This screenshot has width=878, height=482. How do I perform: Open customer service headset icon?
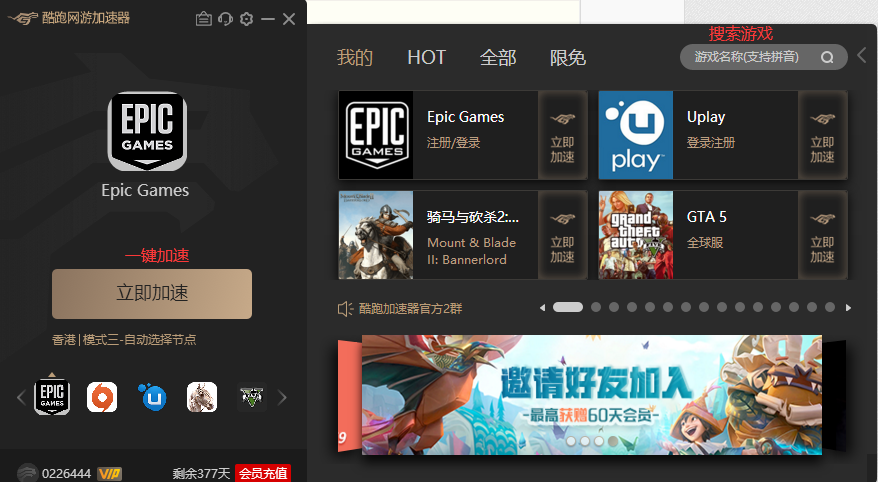225,19
